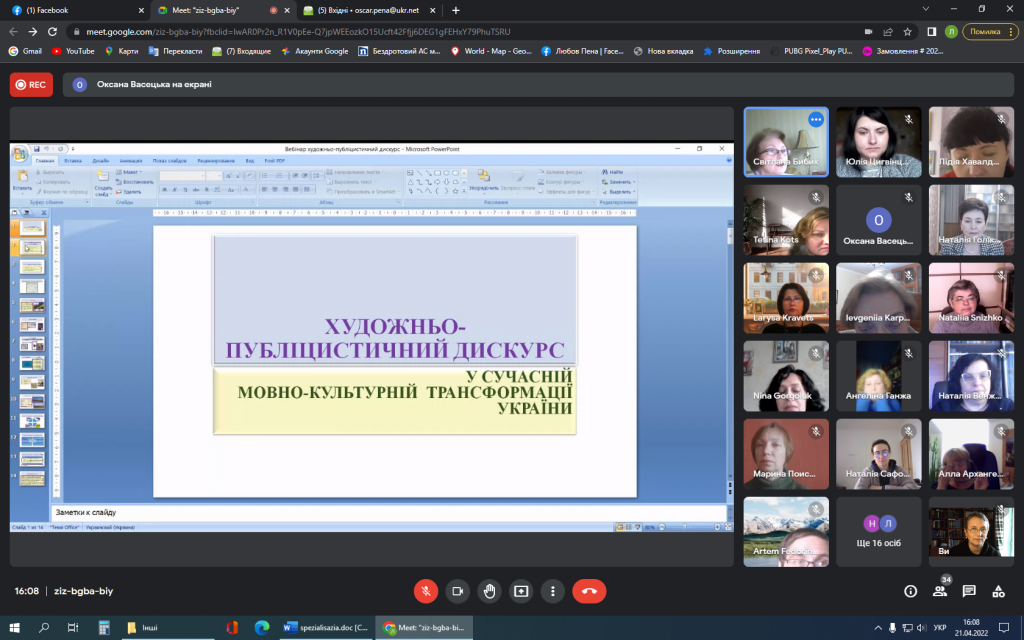Unmute the microphone

(426, 591)
